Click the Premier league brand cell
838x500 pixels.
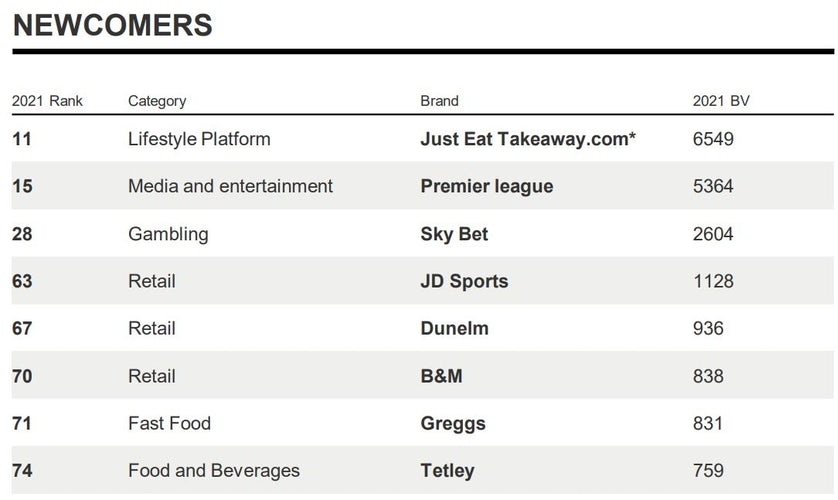tap(487, 186)
